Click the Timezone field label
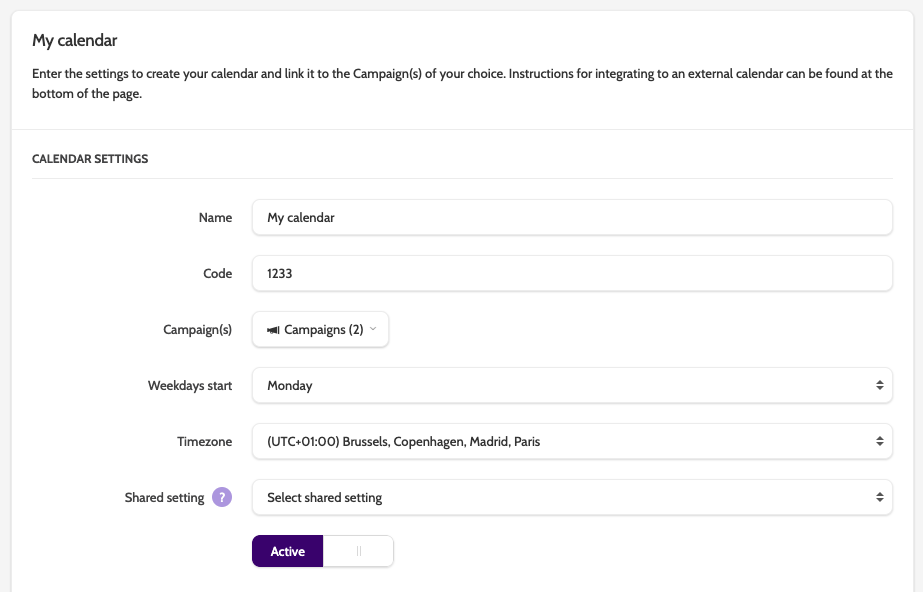 click(x=205, y=441)
